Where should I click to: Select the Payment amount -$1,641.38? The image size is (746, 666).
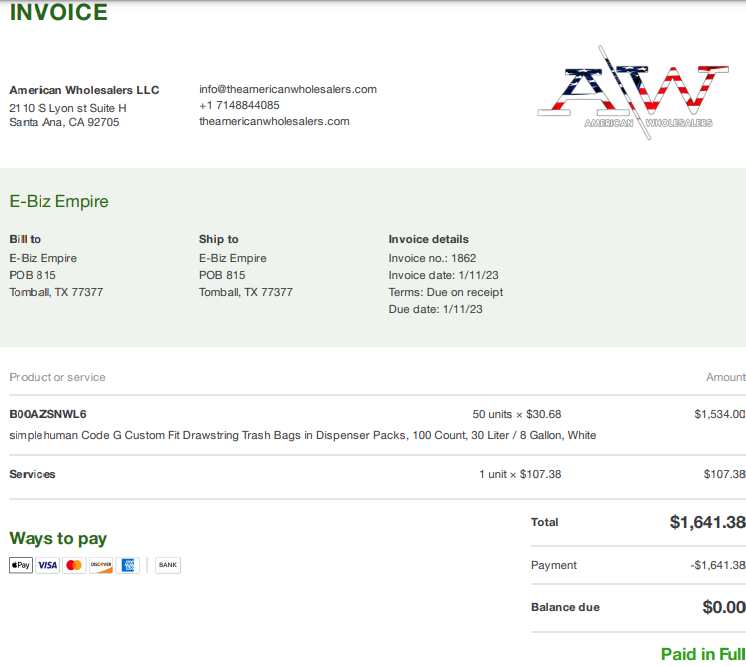pyautogui.click(x=718, y=565)
